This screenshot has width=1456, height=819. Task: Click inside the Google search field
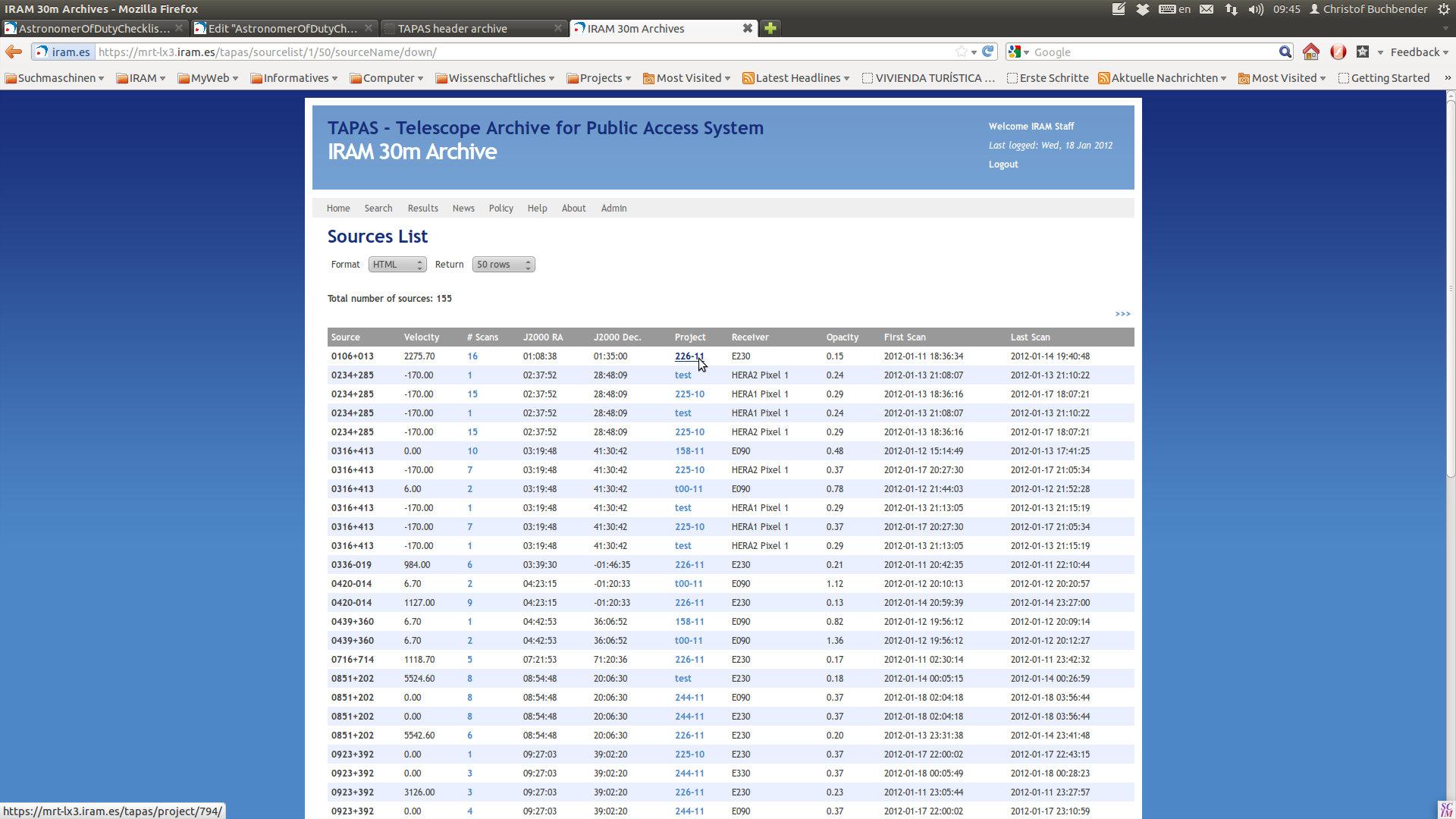coord(1153,52)
